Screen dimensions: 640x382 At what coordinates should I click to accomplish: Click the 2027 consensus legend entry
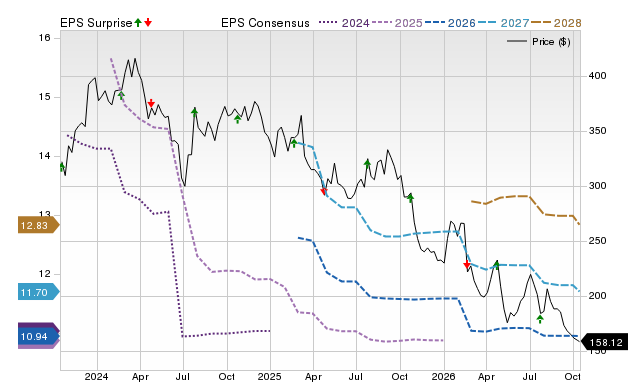(503, 23)
